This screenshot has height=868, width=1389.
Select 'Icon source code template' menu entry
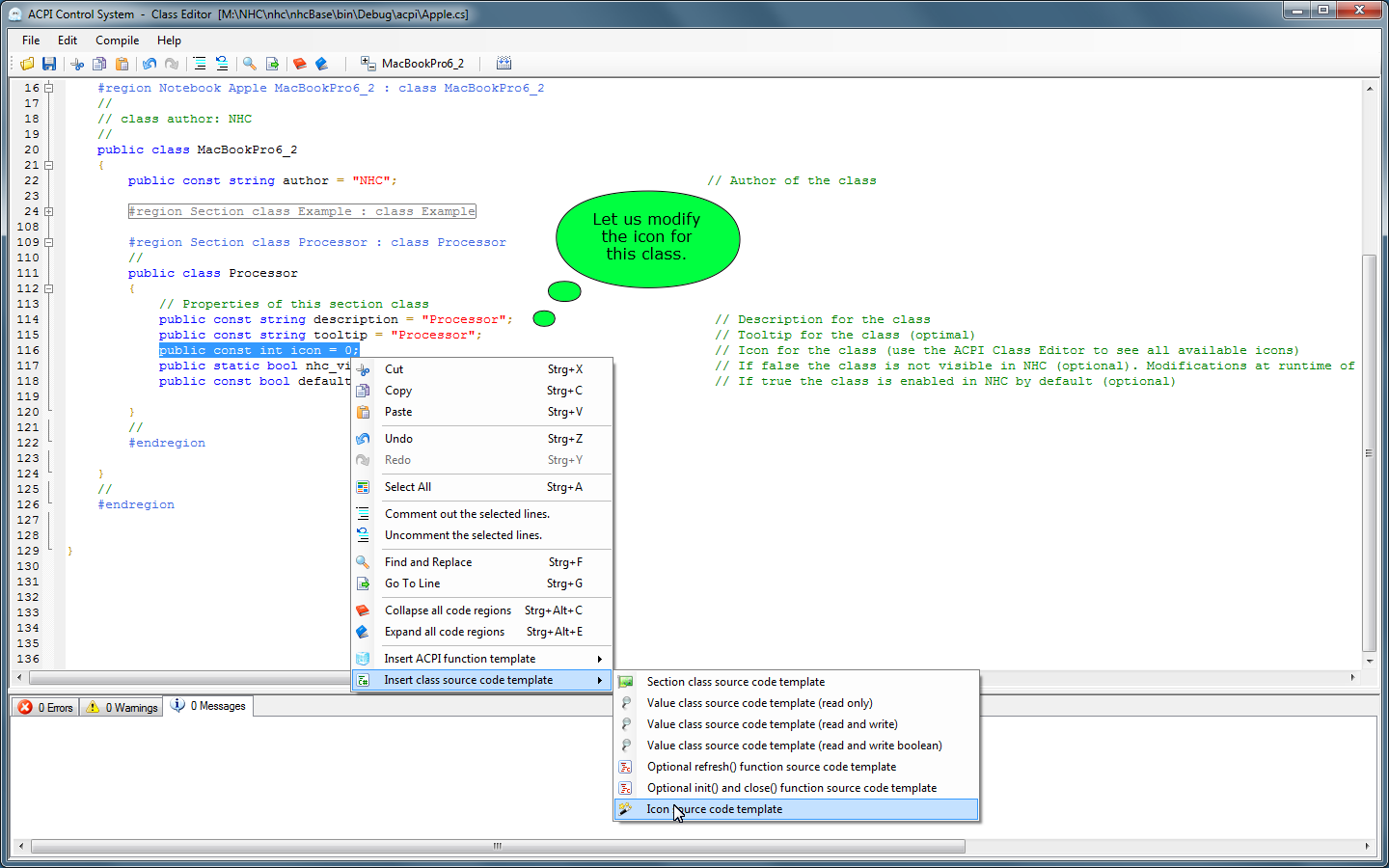(x=714, y=809)
